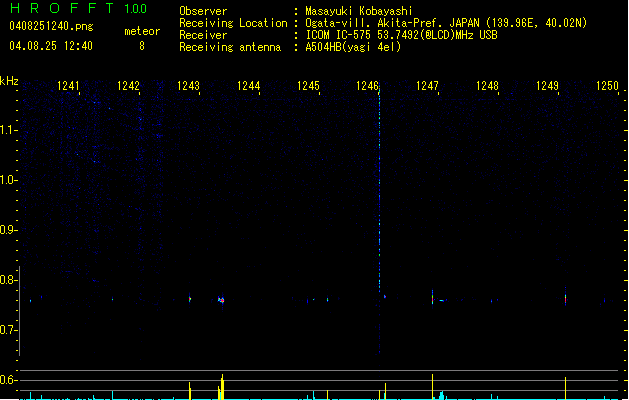Click the yellow power spike at 1247
The width and height of the screenshot is (629, 400).
(x=432, y=387)
